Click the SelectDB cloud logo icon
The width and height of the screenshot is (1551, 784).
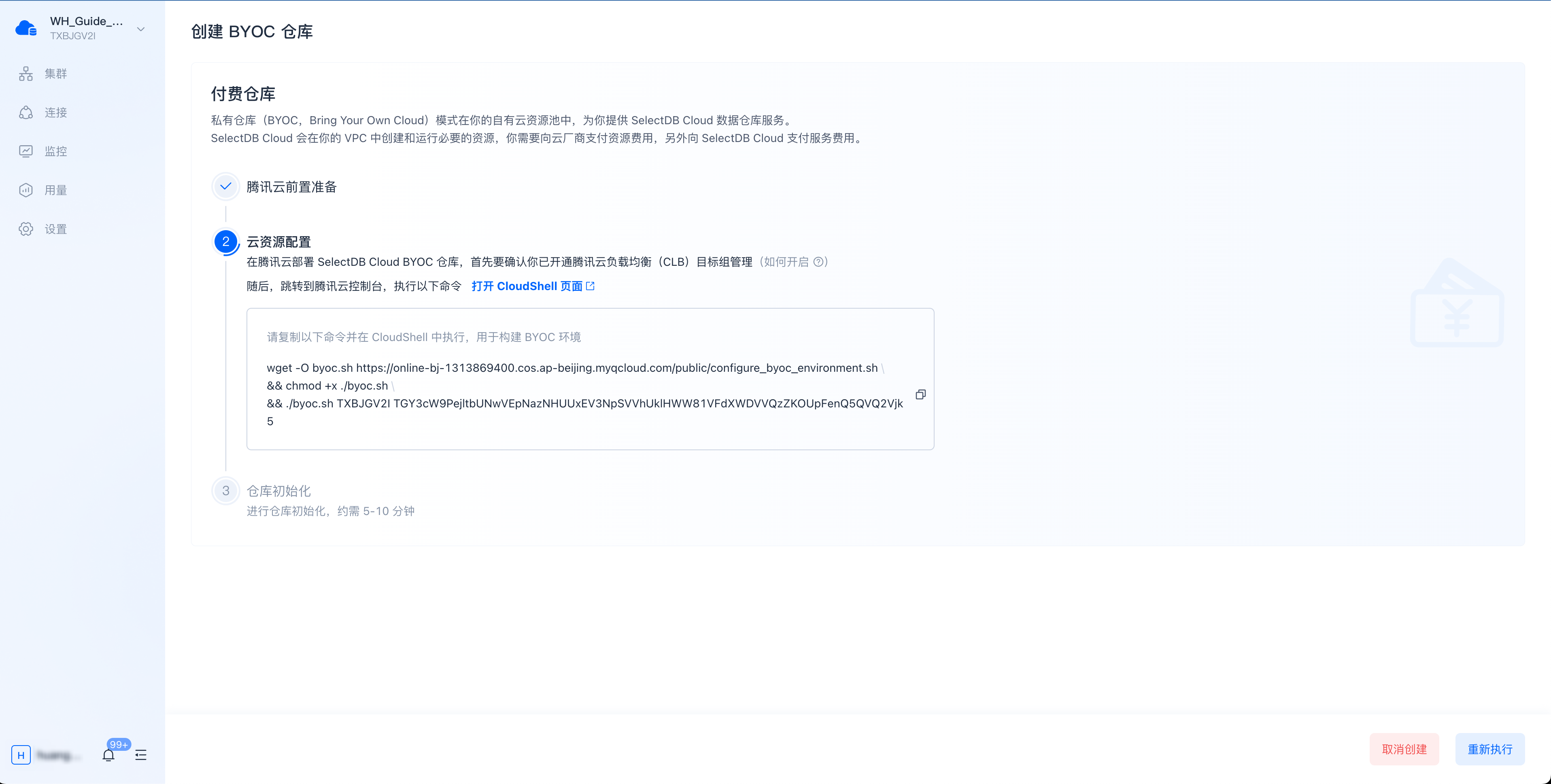(x=26, y=28)
